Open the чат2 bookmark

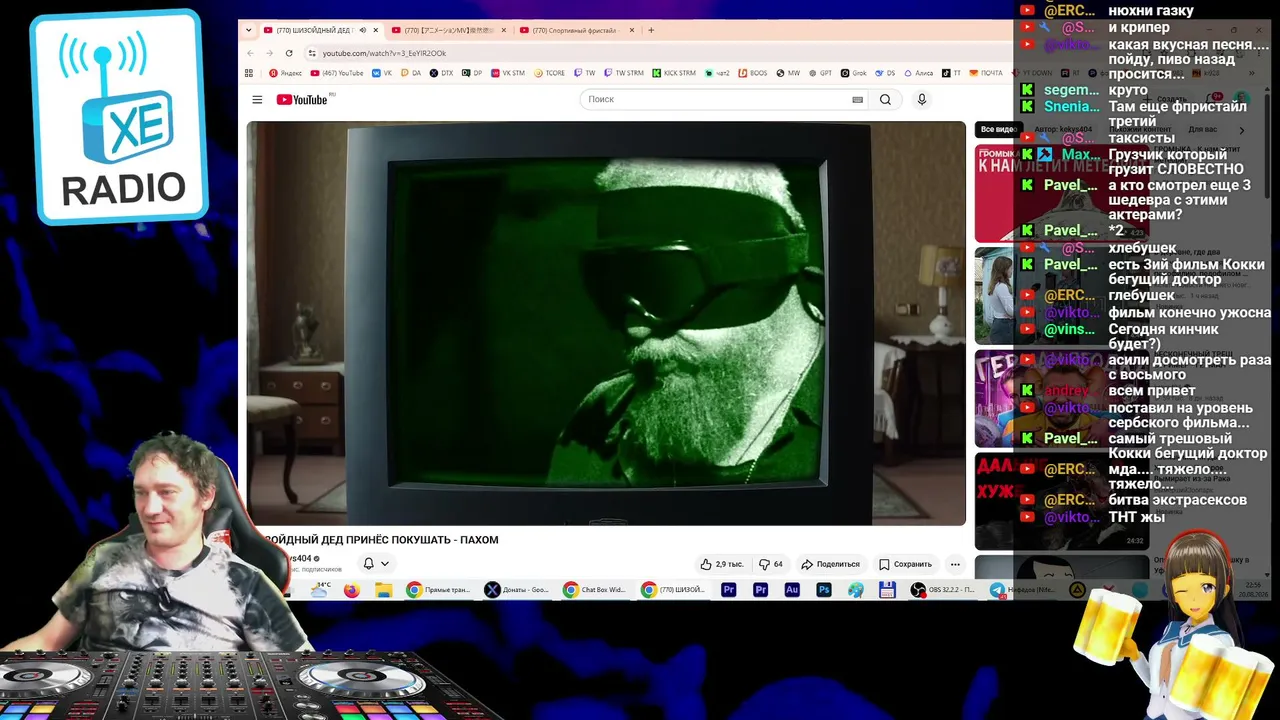click(x=718, y=73)
